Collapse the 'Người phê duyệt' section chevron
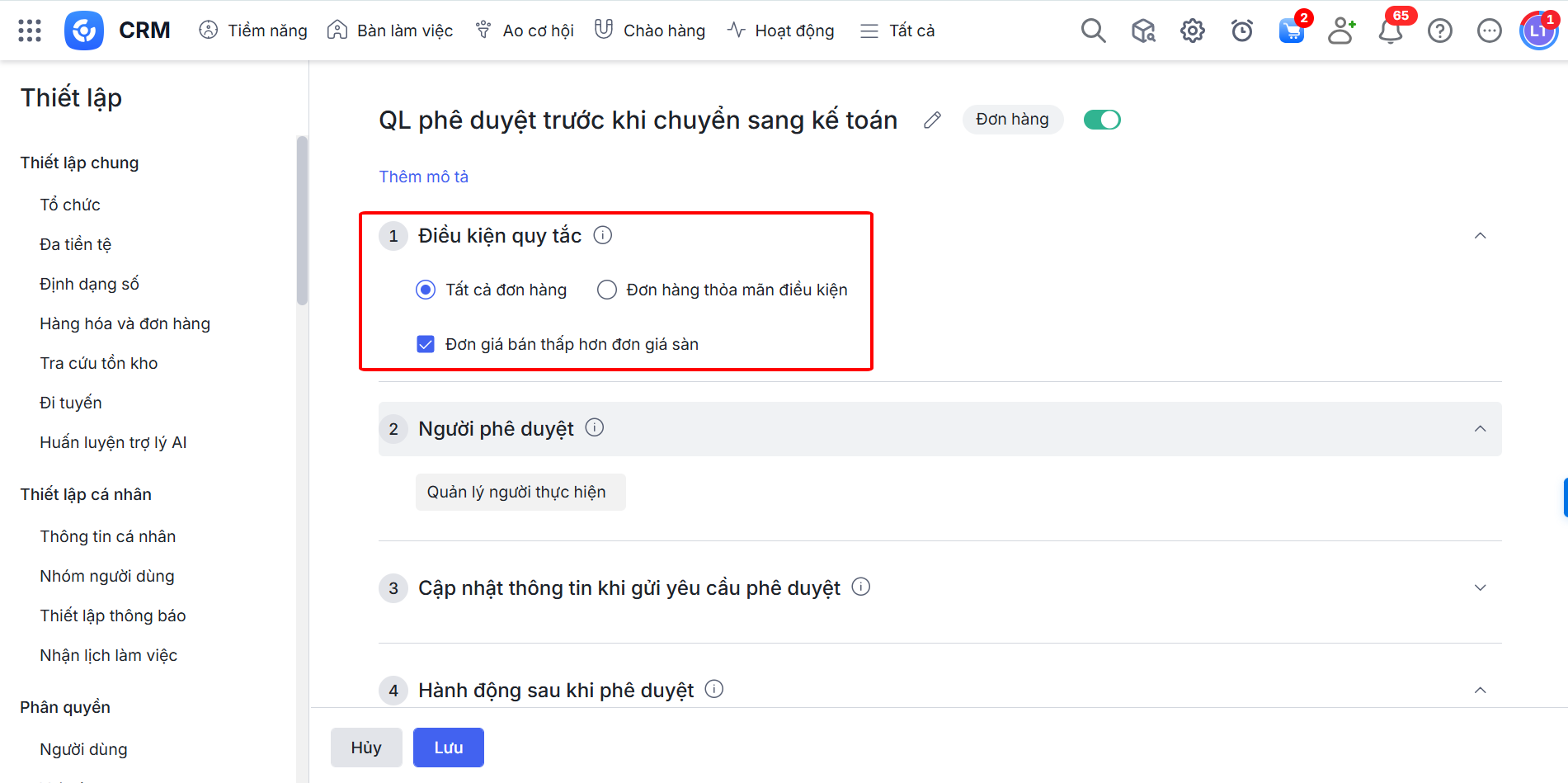1568x783 pixels. pyautogui.click(x=1480, y=429)
